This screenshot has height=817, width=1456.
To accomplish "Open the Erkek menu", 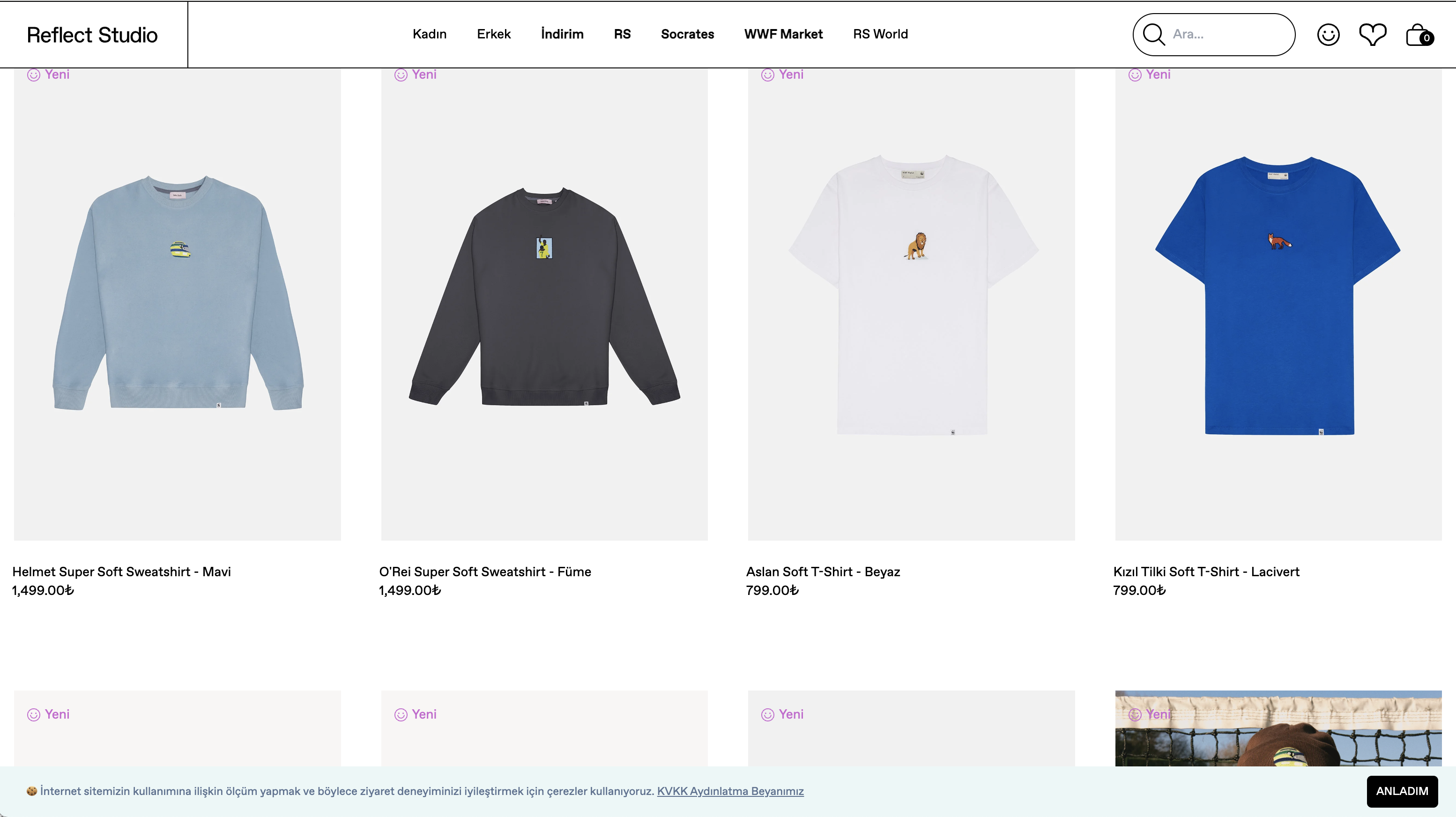I will pyautogui.click(x=493, y=34).
